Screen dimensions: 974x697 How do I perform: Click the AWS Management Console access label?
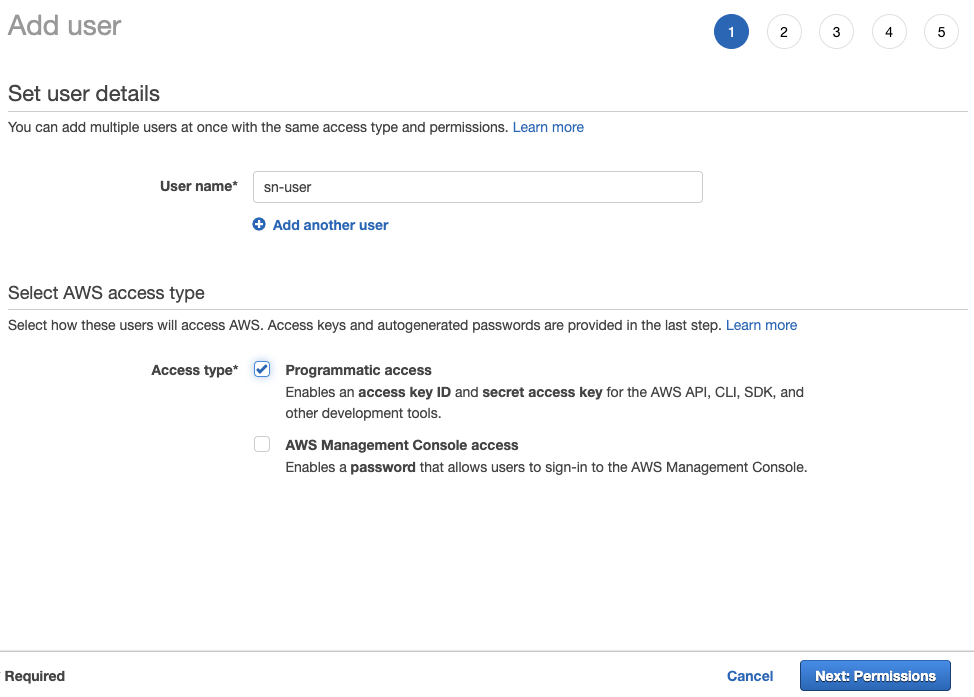click(x=401, y=445)
